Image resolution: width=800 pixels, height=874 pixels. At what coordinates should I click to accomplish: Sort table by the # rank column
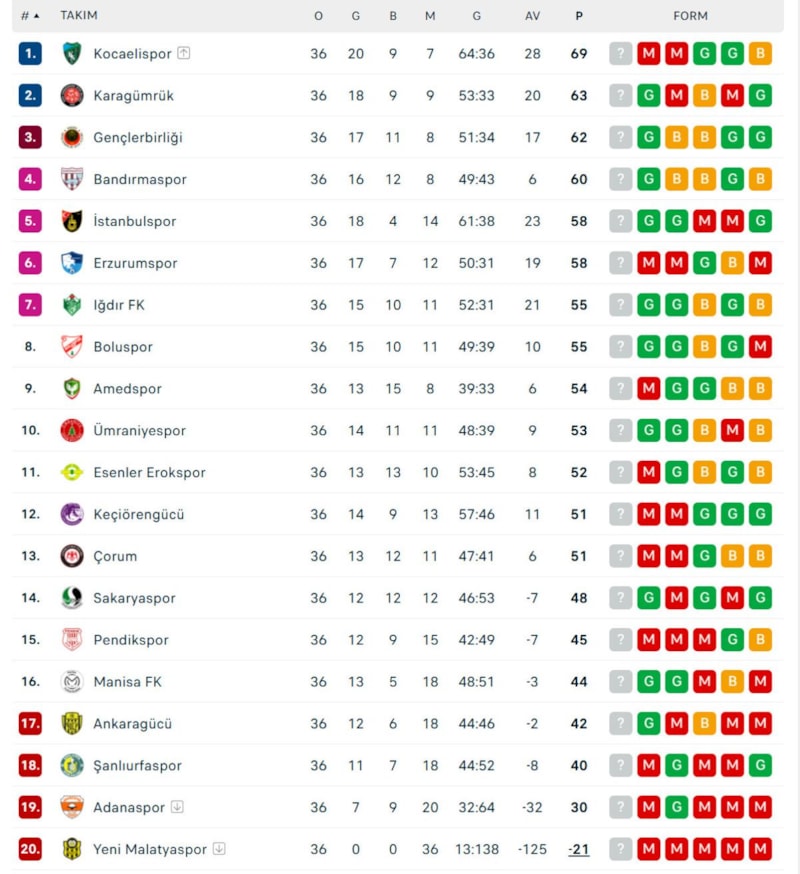30,16
